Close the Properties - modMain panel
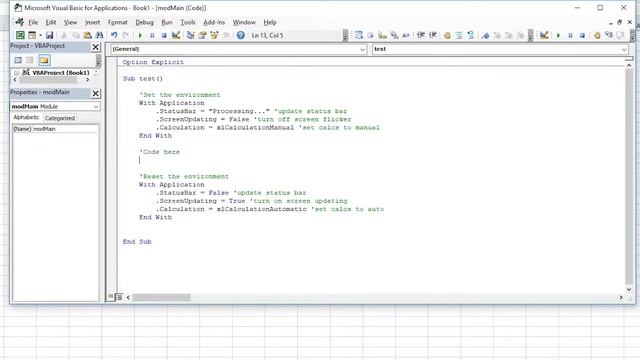The image size is (640, 360). [96, 93]
